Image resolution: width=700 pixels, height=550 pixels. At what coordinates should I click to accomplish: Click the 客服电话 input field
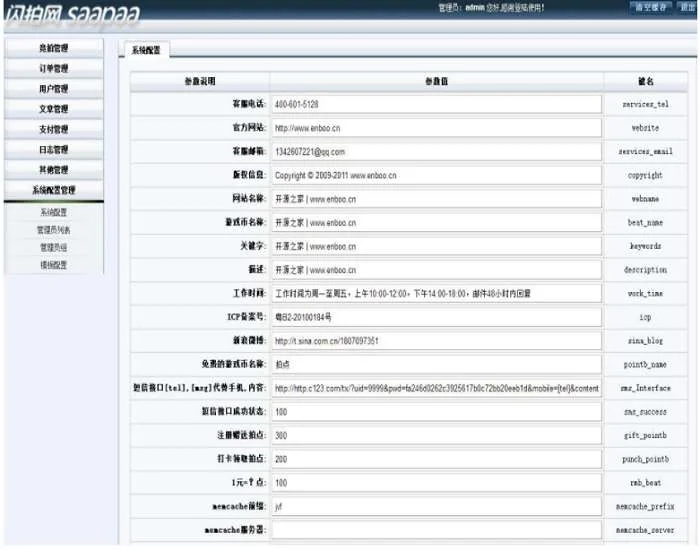pos(436,104)
